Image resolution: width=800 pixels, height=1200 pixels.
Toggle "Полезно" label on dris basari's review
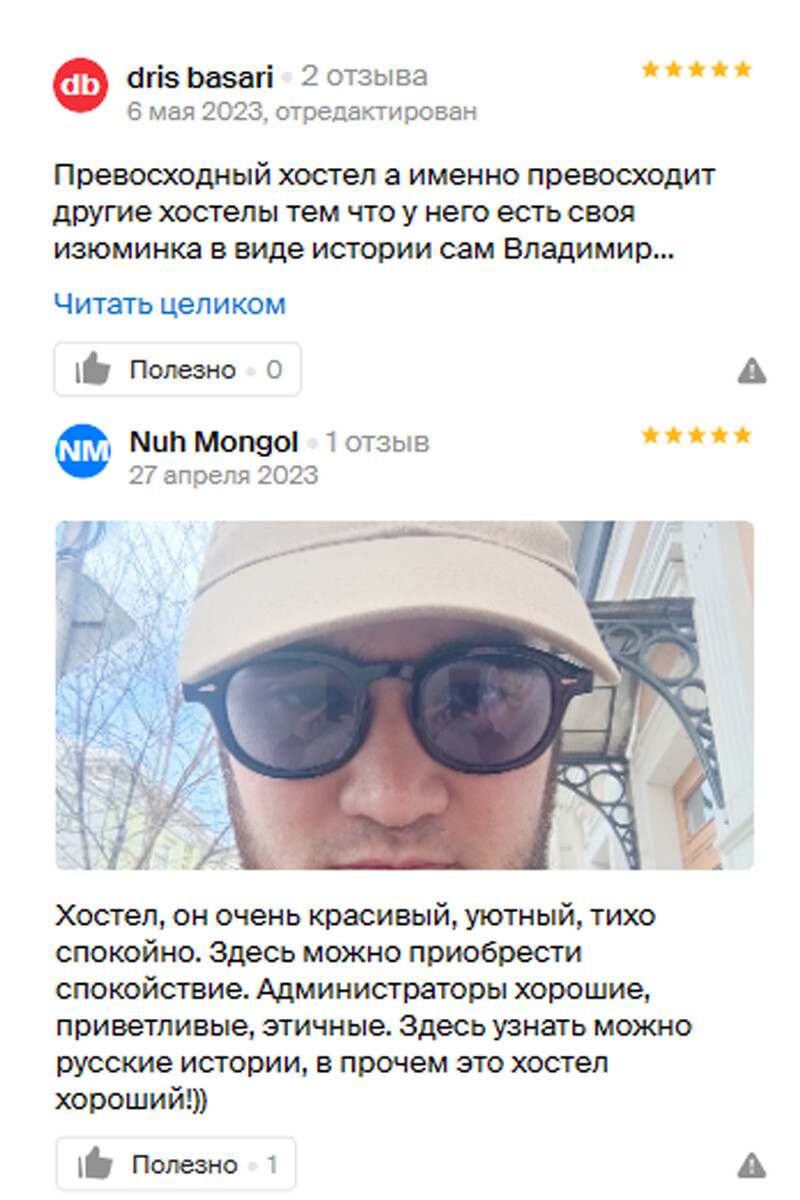point(182,370)
